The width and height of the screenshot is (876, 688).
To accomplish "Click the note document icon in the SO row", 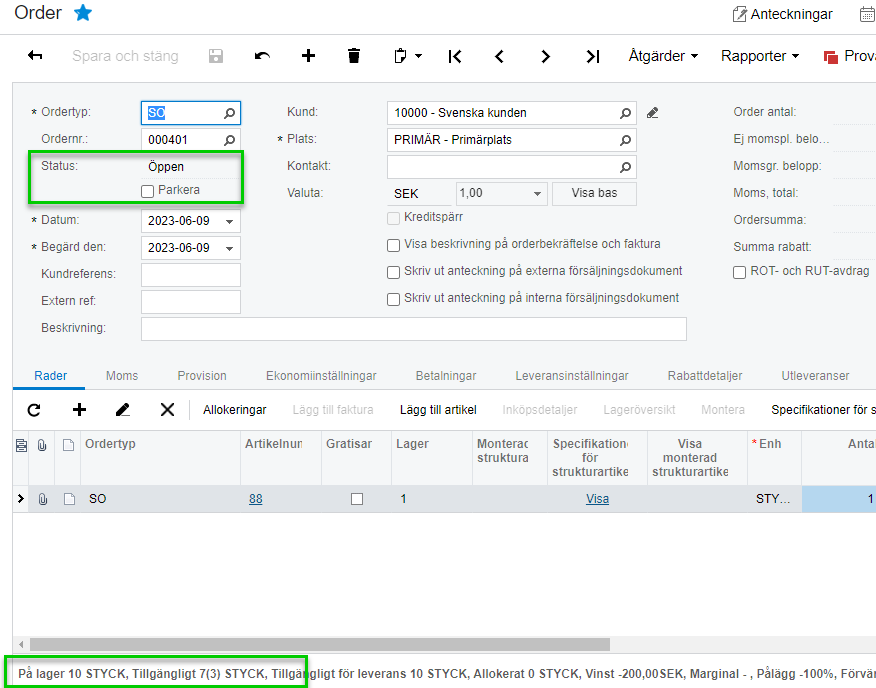I will pos(69,499).
